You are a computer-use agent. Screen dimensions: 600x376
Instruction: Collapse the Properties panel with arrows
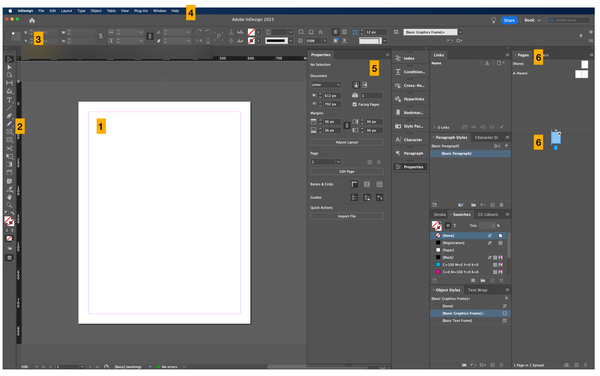pos(387,55)
